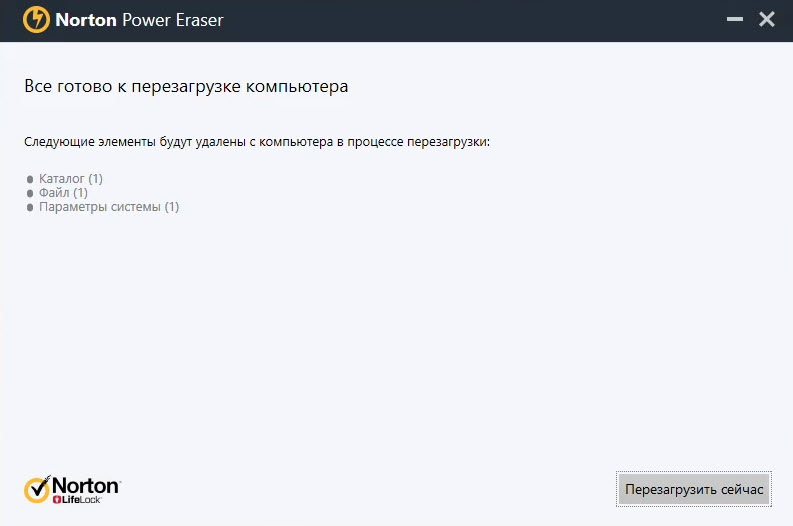Select the "Каталог (1)" list entry

71,179
